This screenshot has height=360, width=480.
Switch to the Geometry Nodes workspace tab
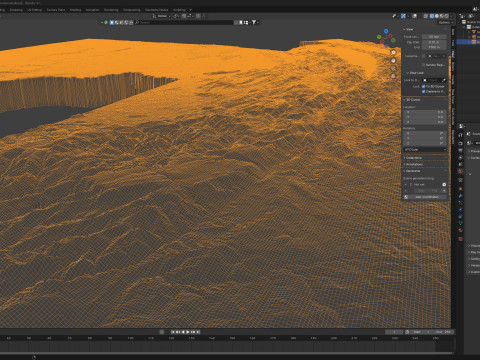156,10
